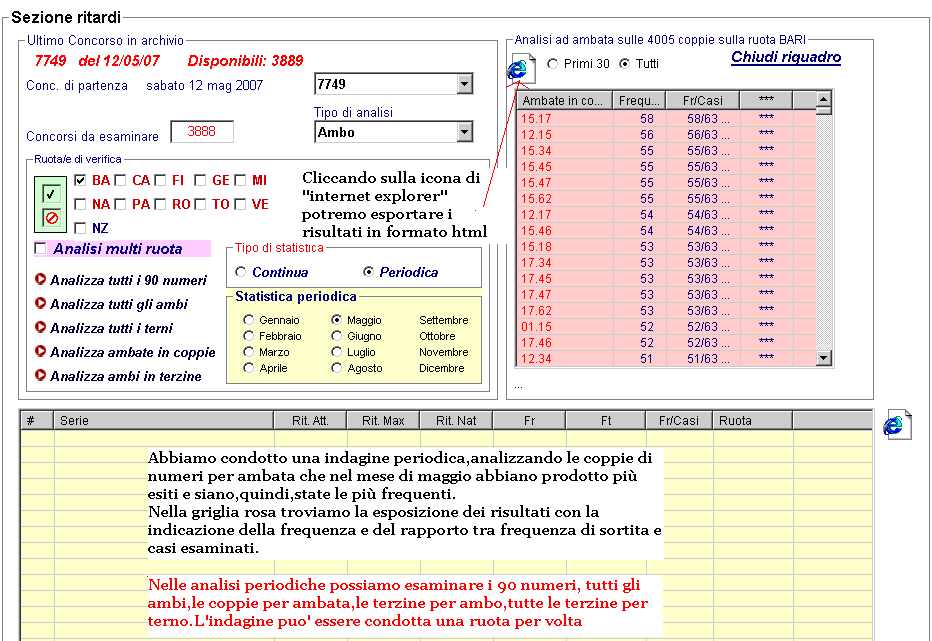
Task: Click the pink grid scroll up arrow
Action: [x=823, y=99]
